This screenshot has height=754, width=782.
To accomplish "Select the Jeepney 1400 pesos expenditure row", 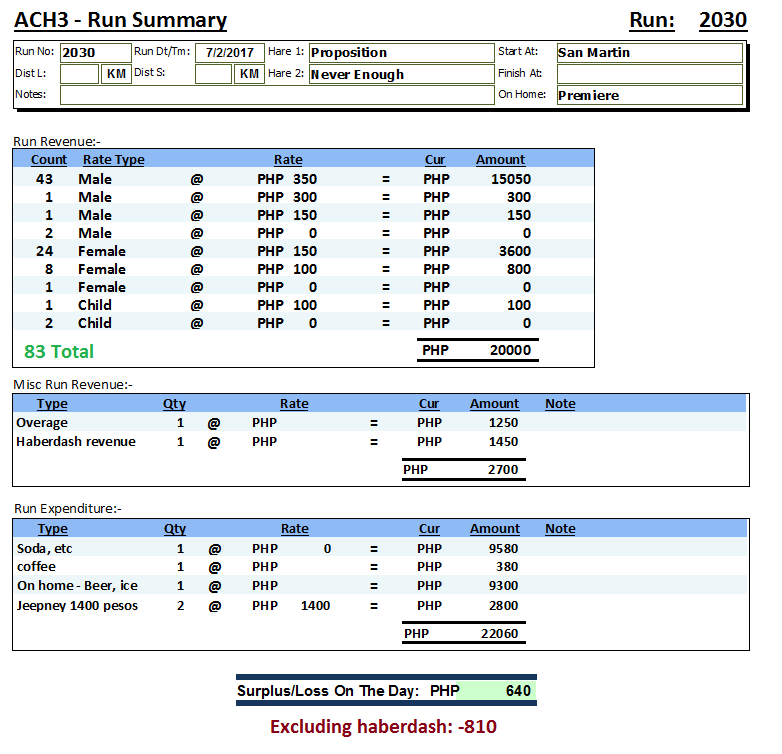I will pyautogui.click(x=78, y=605).
